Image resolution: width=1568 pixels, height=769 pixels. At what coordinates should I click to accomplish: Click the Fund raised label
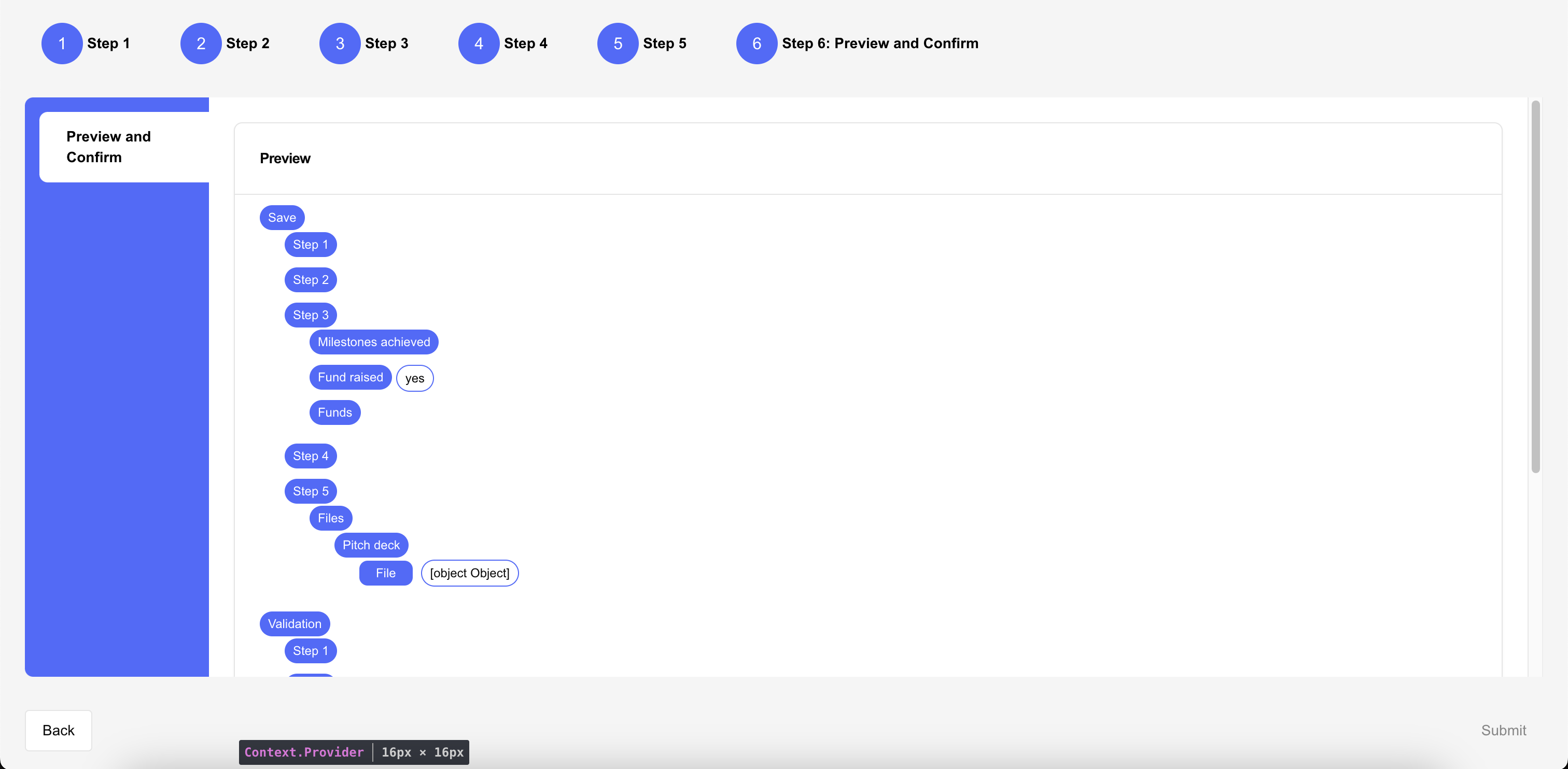[x=350, y=377]
